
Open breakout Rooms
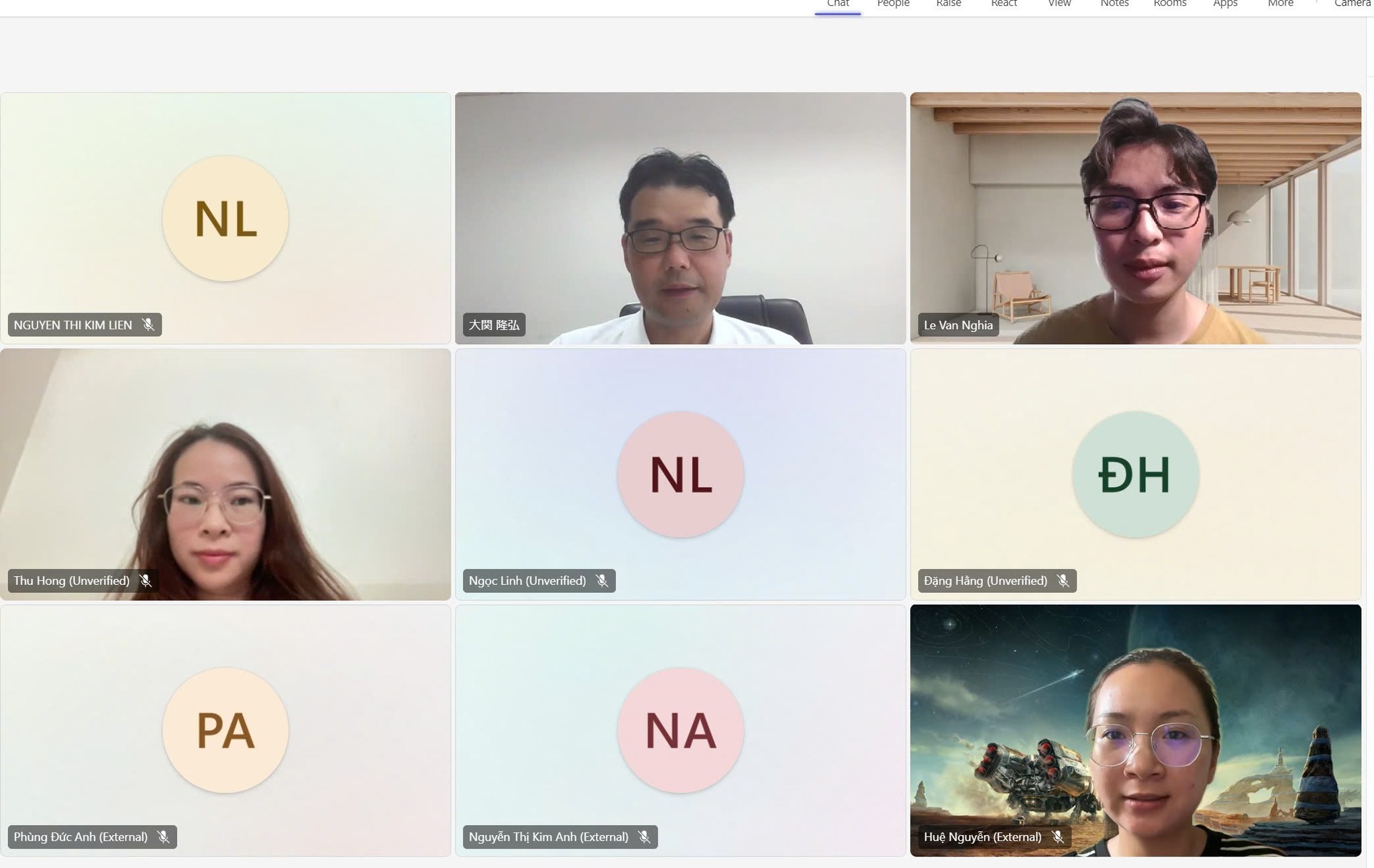[1170, 4]
